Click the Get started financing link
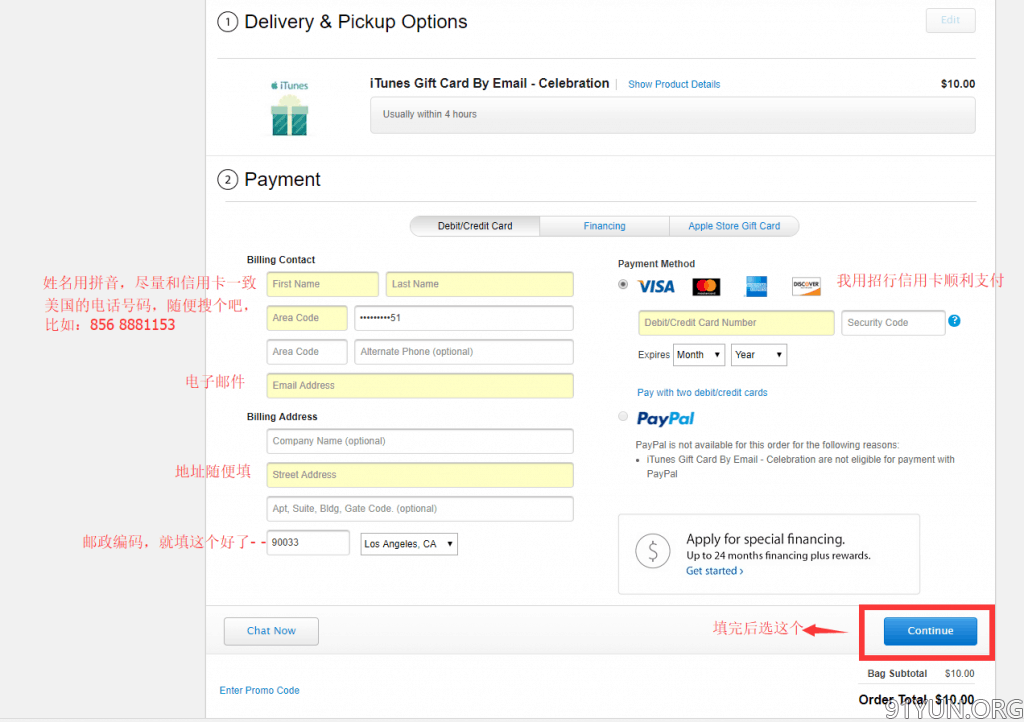The width and height of the screenshot is (1024, 722). click(714, 571)
